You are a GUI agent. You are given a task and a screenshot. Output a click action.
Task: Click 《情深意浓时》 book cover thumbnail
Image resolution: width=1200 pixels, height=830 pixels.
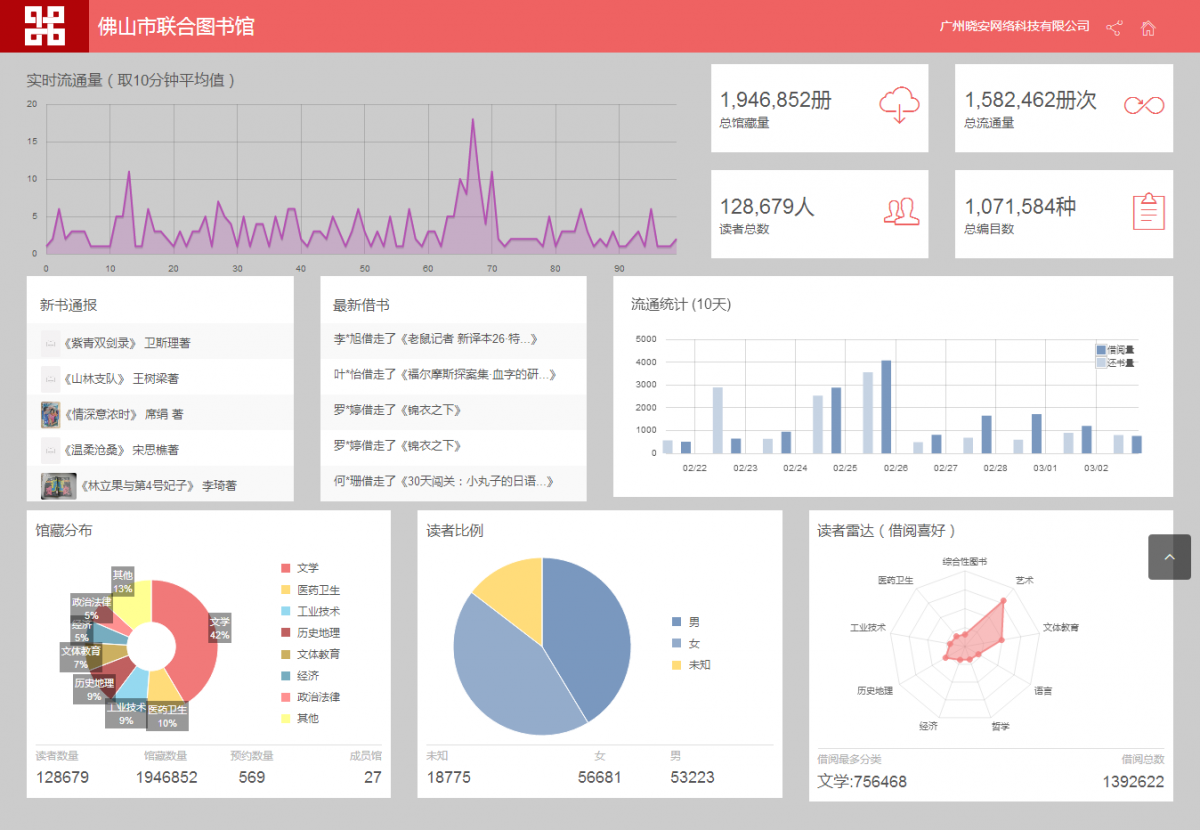click(51, 415)
